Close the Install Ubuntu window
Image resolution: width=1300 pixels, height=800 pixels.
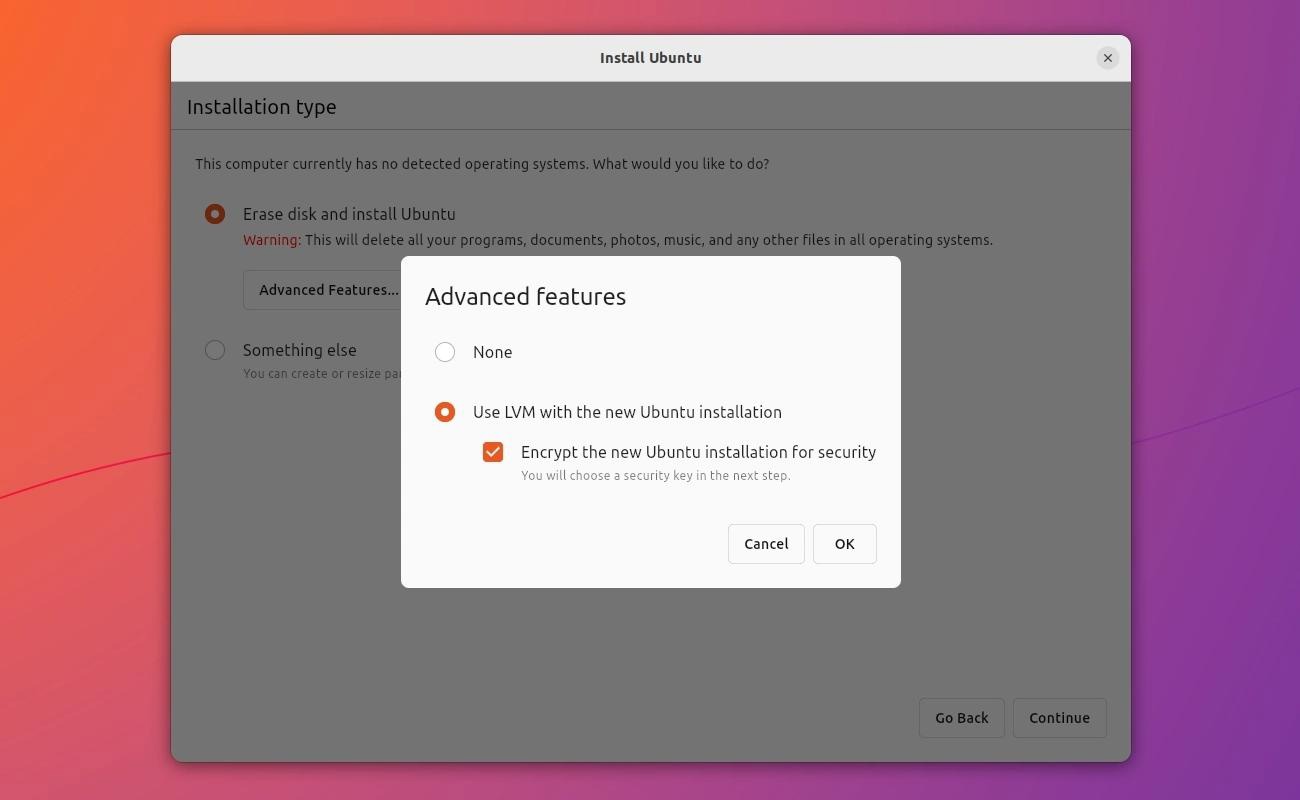1107,58
